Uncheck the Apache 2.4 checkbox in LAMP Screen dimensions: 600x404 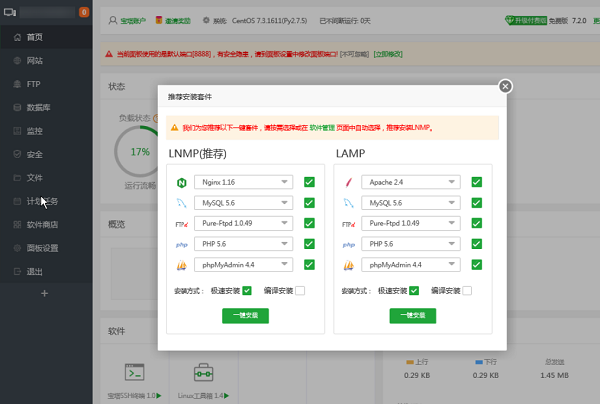click(x=477, y=183)
